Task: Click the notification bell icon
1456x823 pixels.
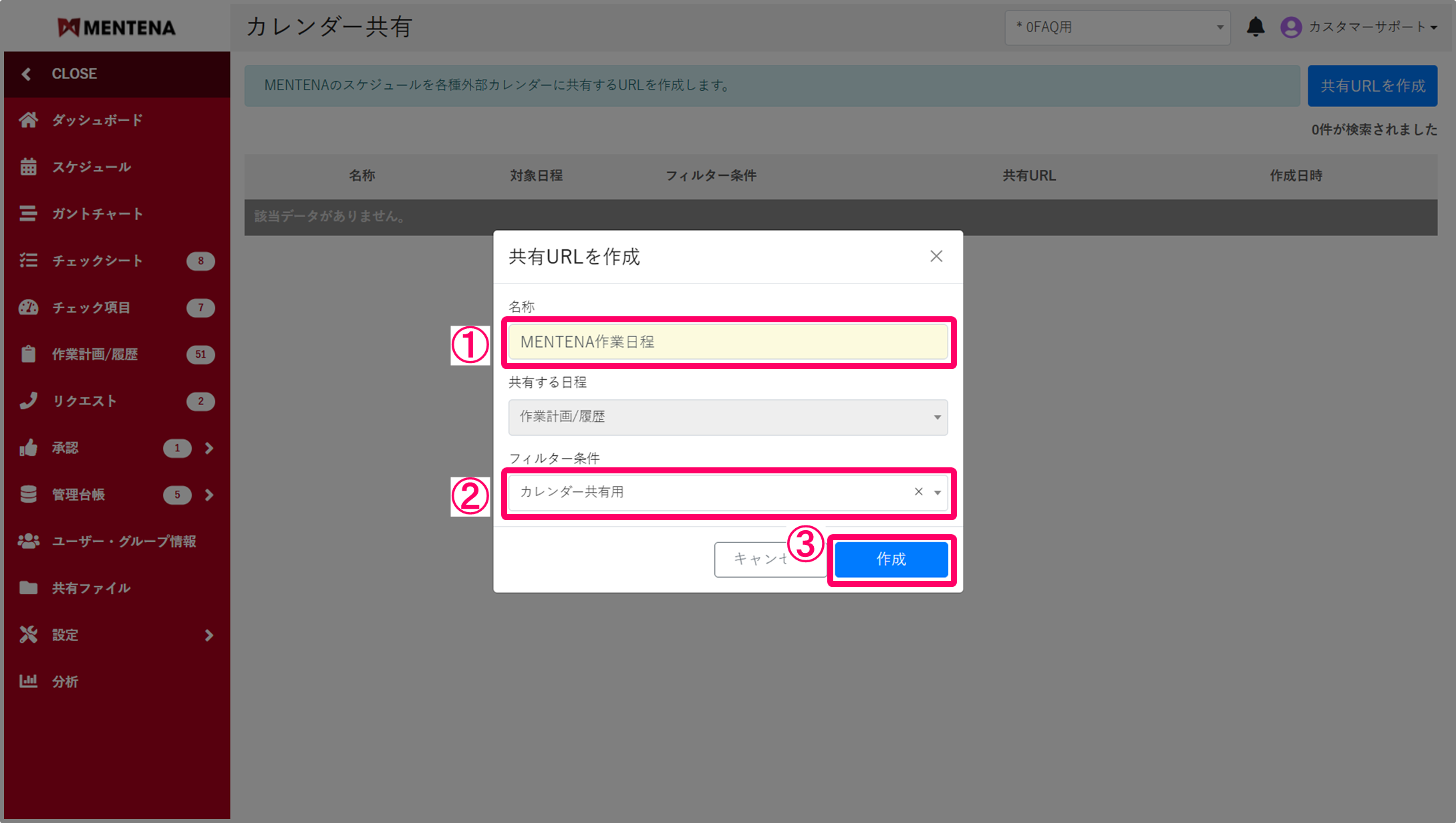Action: coord(1255,27)
